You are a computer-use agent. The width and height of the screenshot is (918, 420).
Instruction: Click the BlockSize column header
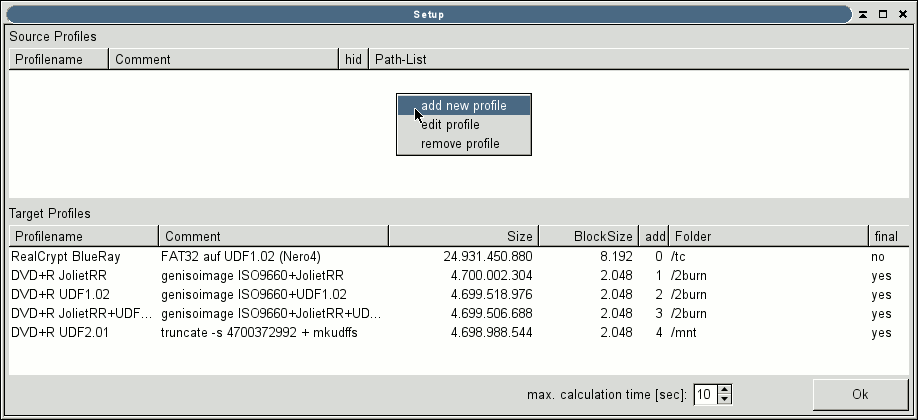pyautogui.click(x=589, y=236)
